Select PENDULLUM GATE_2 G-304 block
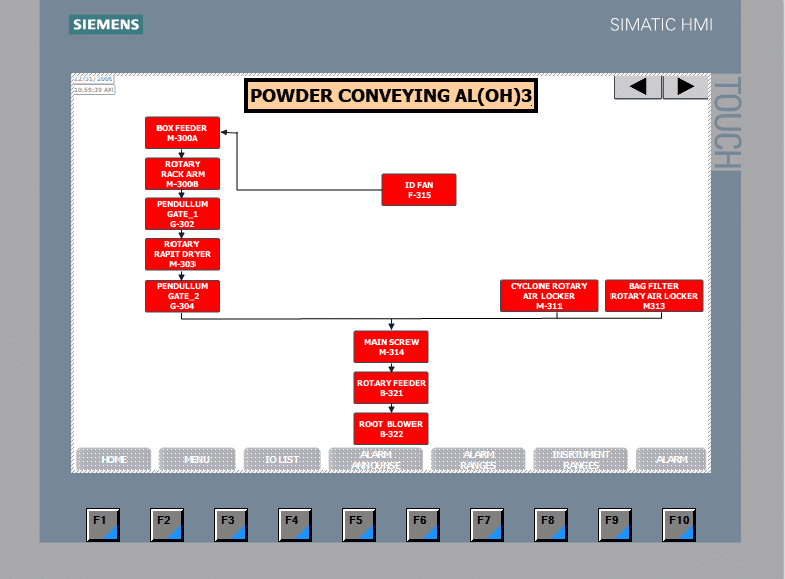The width and height of the screenshot is (785, 579). coord(182,296)
